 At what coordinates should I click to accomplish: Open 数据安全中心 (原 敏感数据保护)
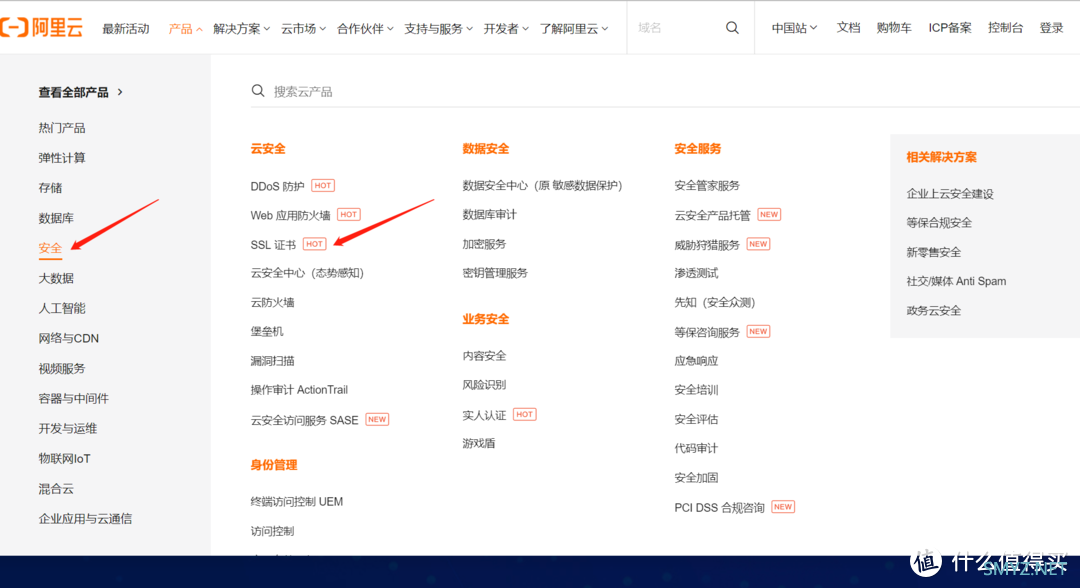542,186
